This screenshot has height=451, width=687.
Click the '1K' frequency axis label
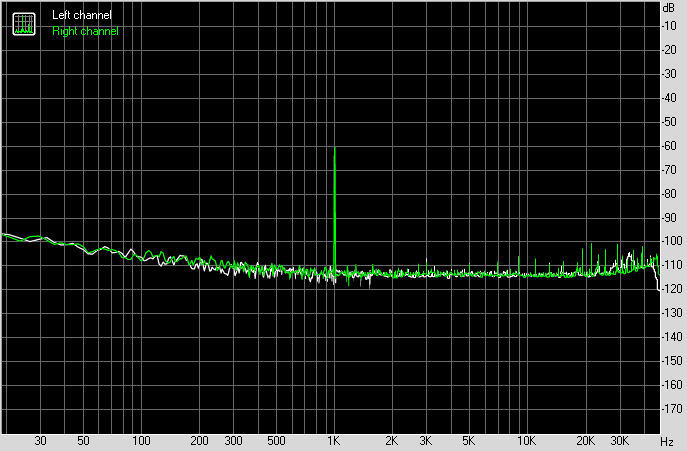[x=334, y=441]
